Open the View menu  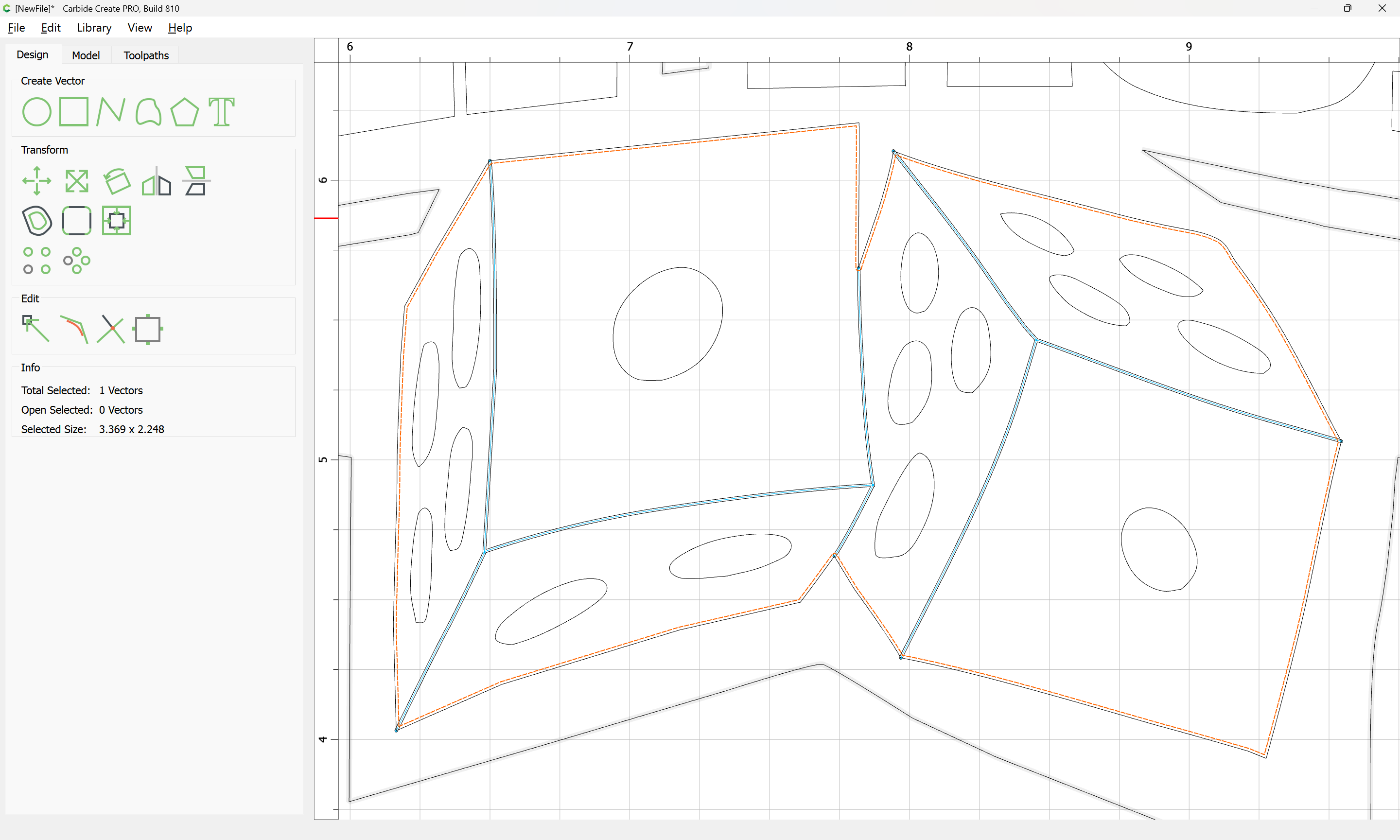pos(140,28)
